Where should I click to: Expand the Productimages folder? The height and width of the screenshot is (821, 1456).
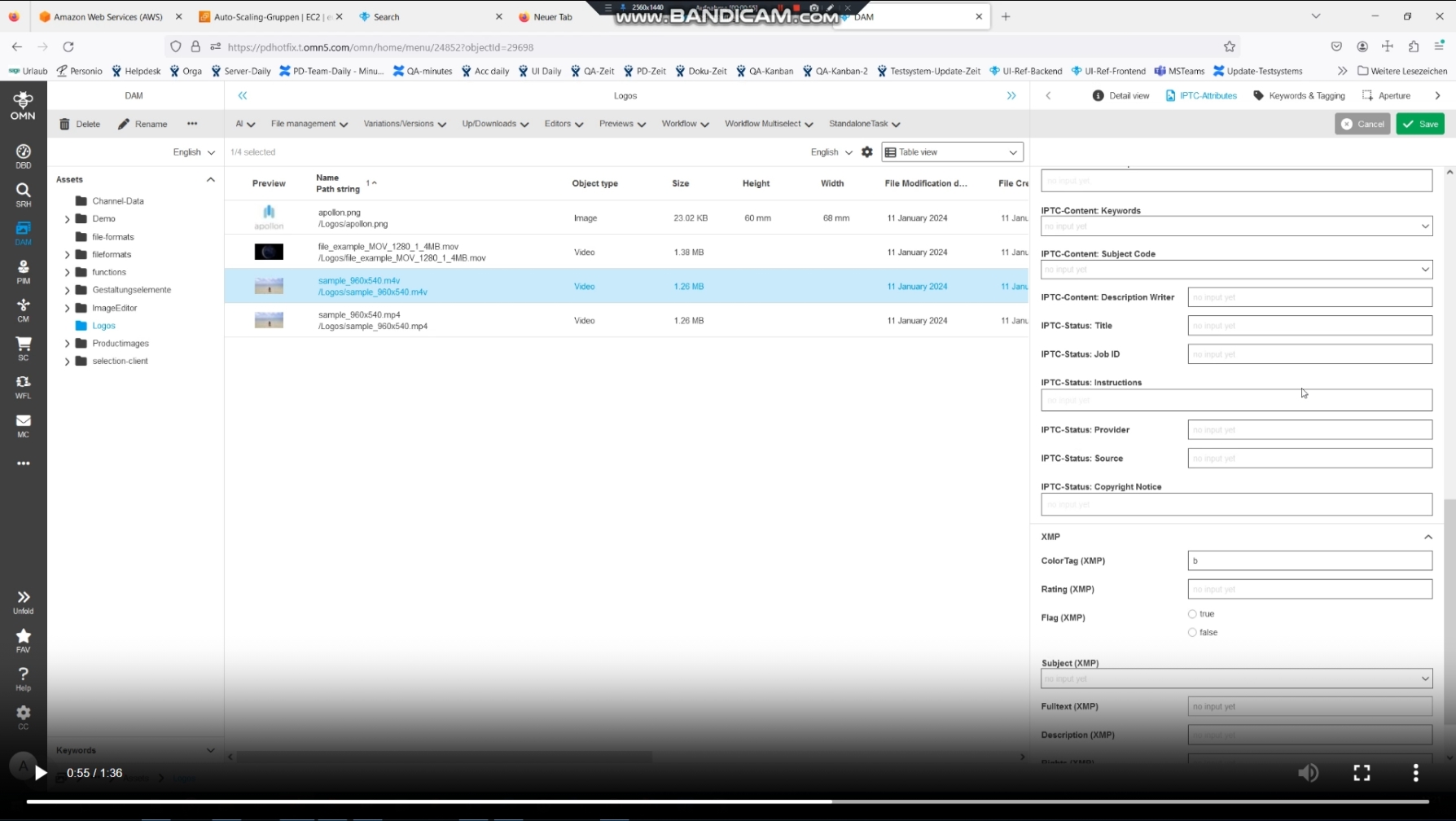coord(67,344)
